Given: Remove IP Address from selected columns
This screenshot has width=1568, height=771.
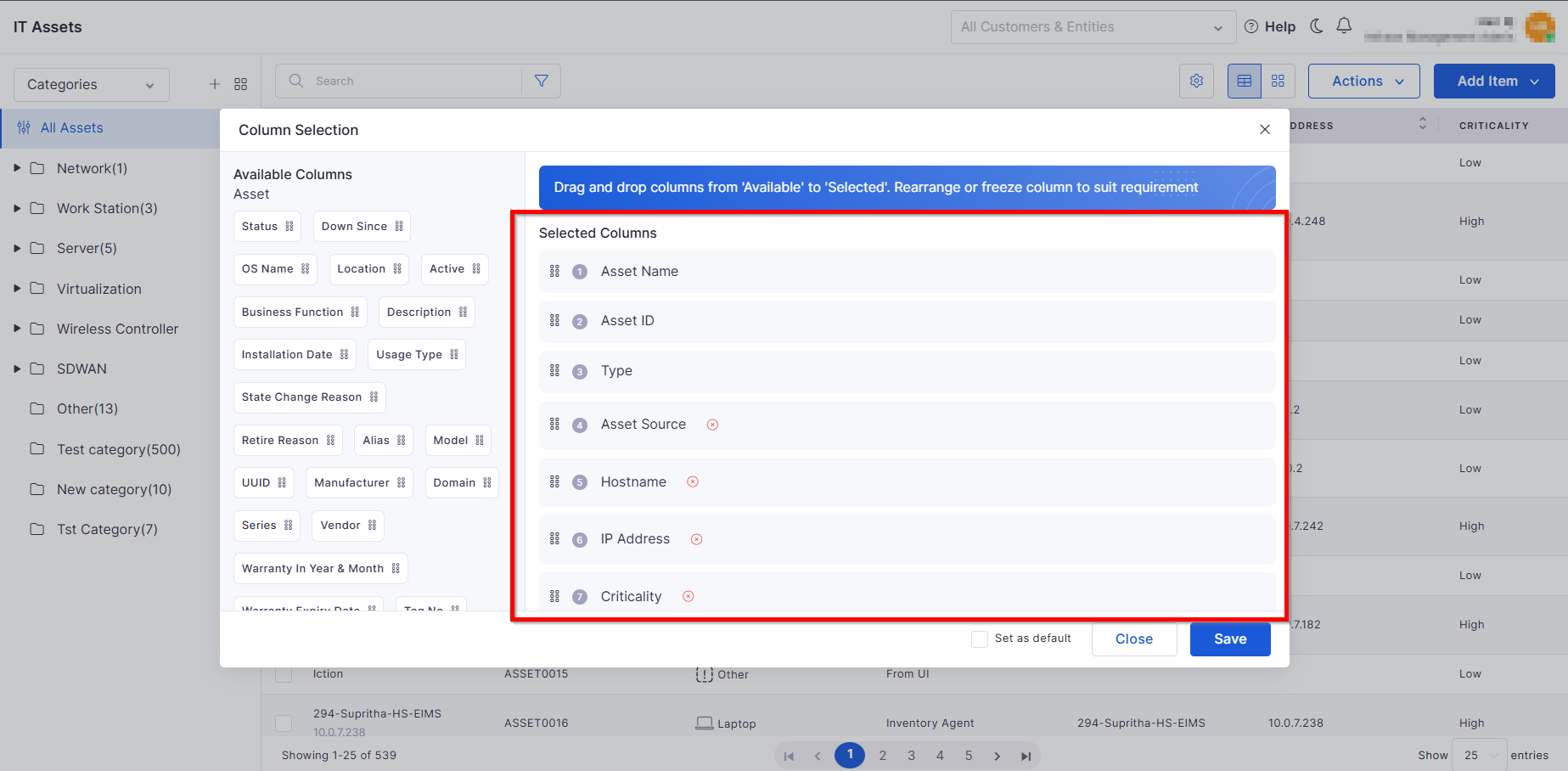Looking at the screenshot, I should (696, 539).
